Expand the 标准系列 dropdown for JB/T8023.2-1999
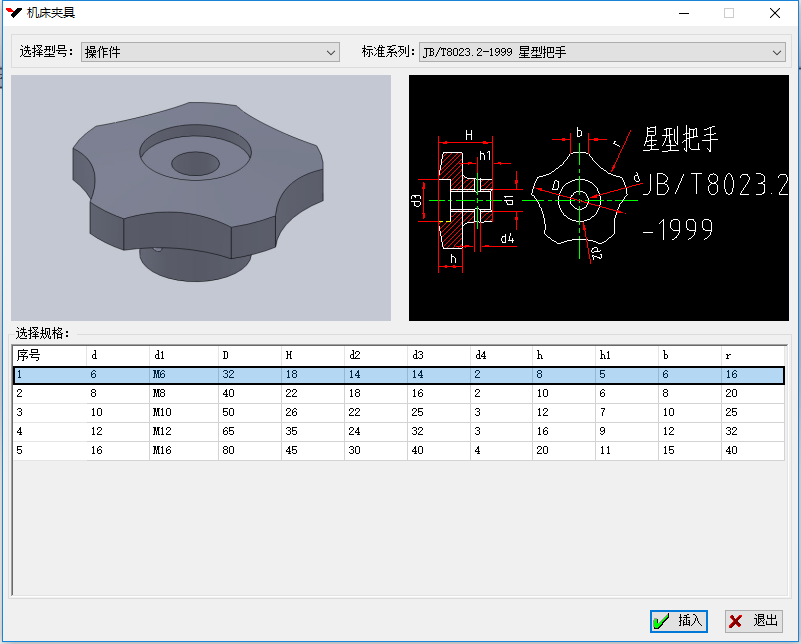 tap(602, 52)
